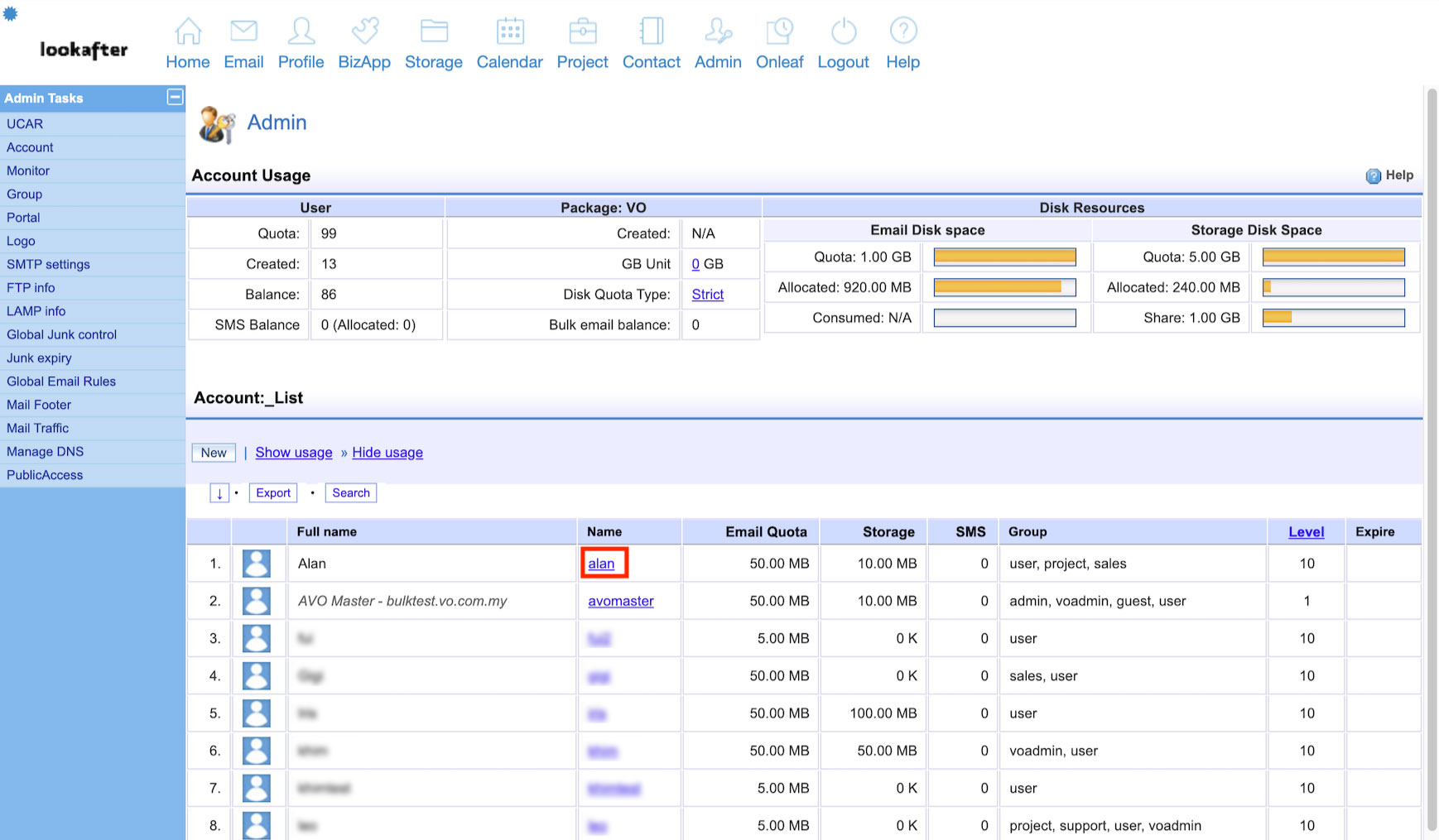
Task: Open Manage DNS from Admin Tasks
Action: tap(46, 452)
